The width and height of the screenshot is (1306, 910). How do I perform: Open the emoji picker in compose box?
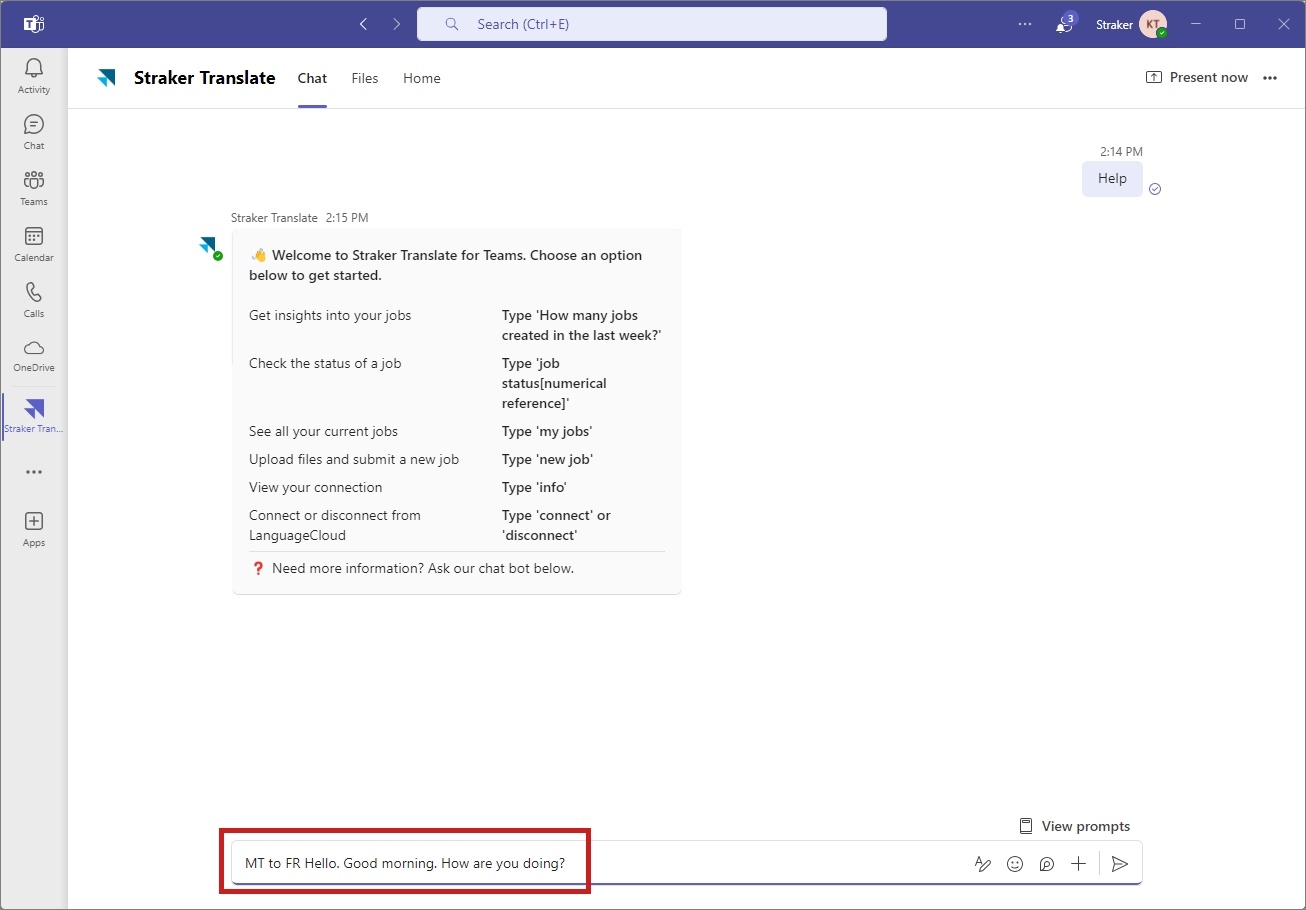point(1015,864)
